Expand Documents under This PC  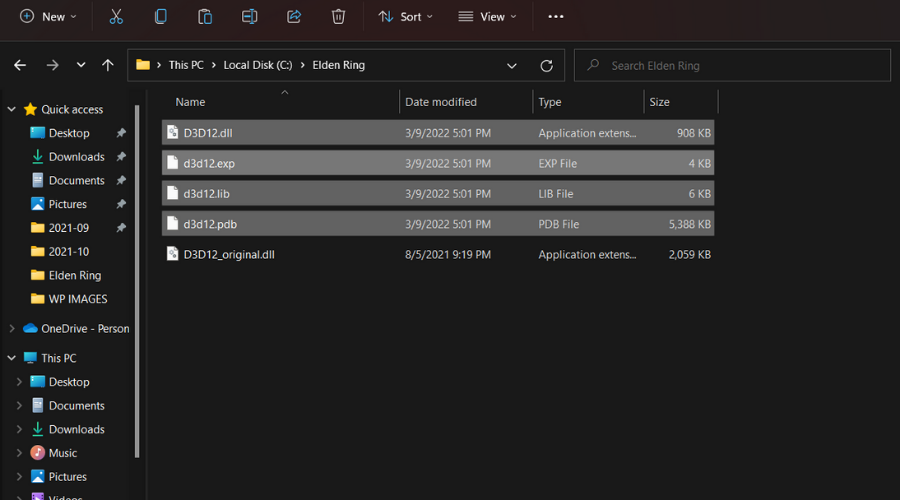tap(19, 405)
